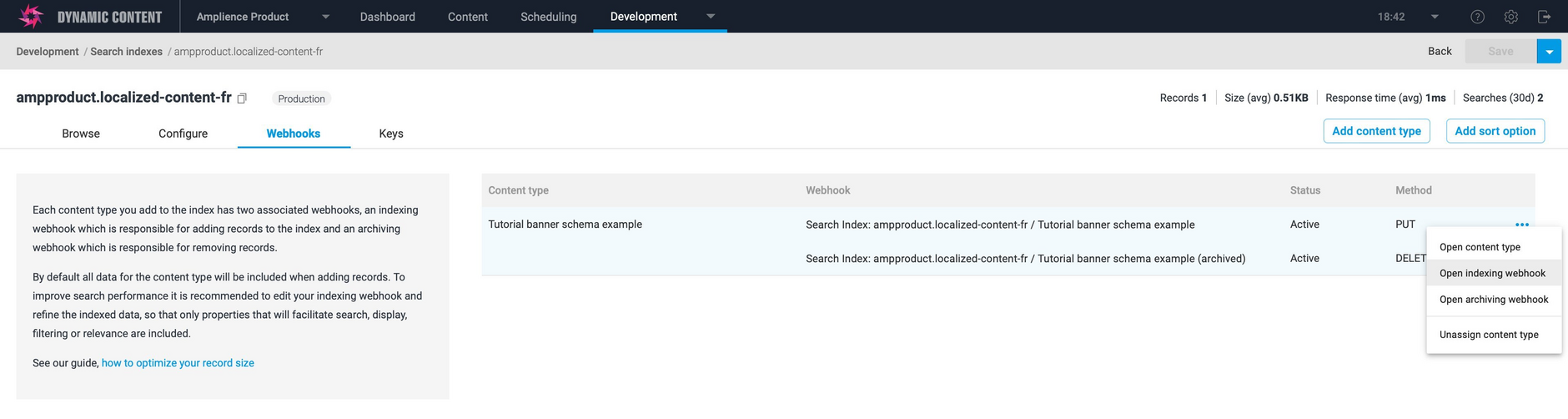Open the time 18:42 dropdown arrow
Screen dimensions: 1568x419
(1435, 17)
